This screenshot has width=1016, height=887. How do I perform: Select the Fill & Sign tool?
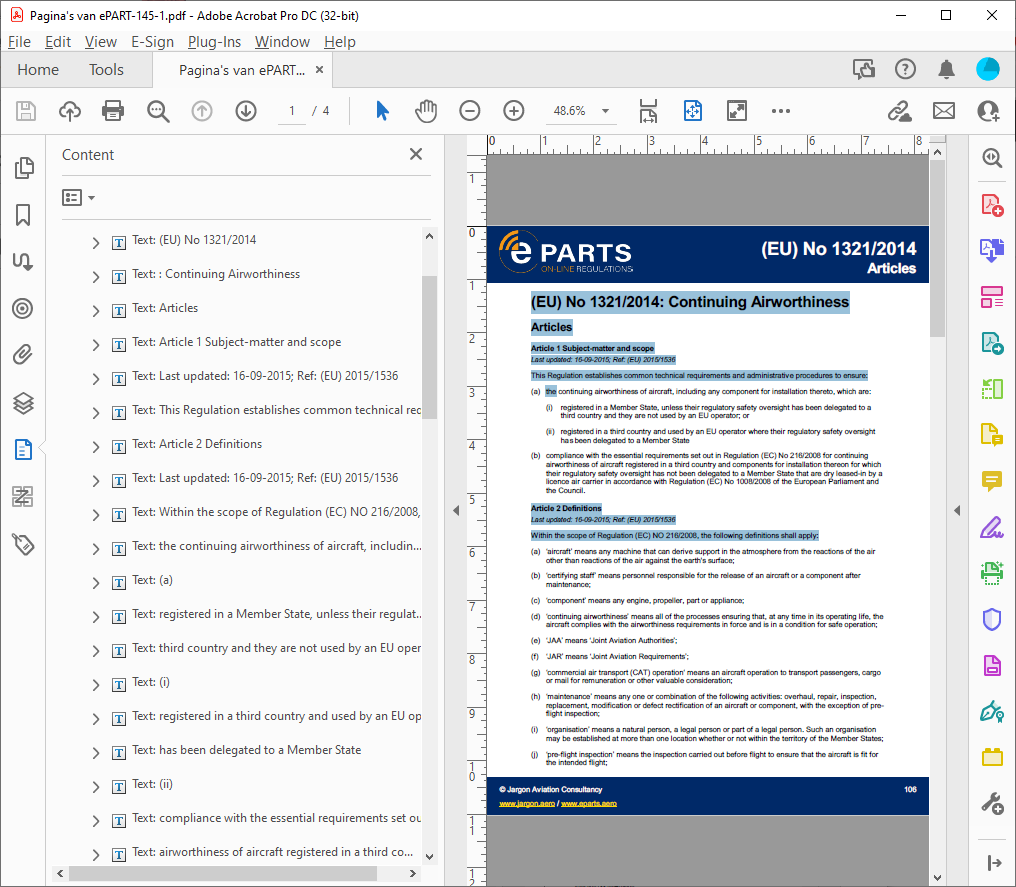click(x=991, y=527)
